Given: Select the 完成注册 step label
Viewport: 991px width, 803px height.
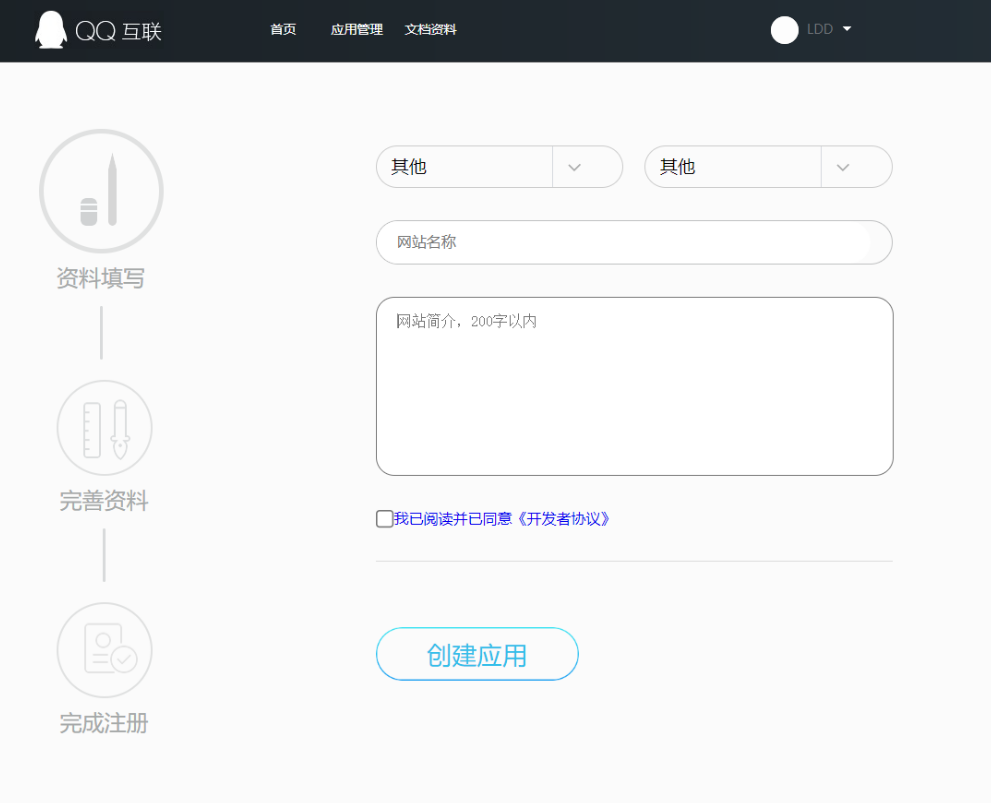Looking at the screenshot, I should [x=104, y=723].
